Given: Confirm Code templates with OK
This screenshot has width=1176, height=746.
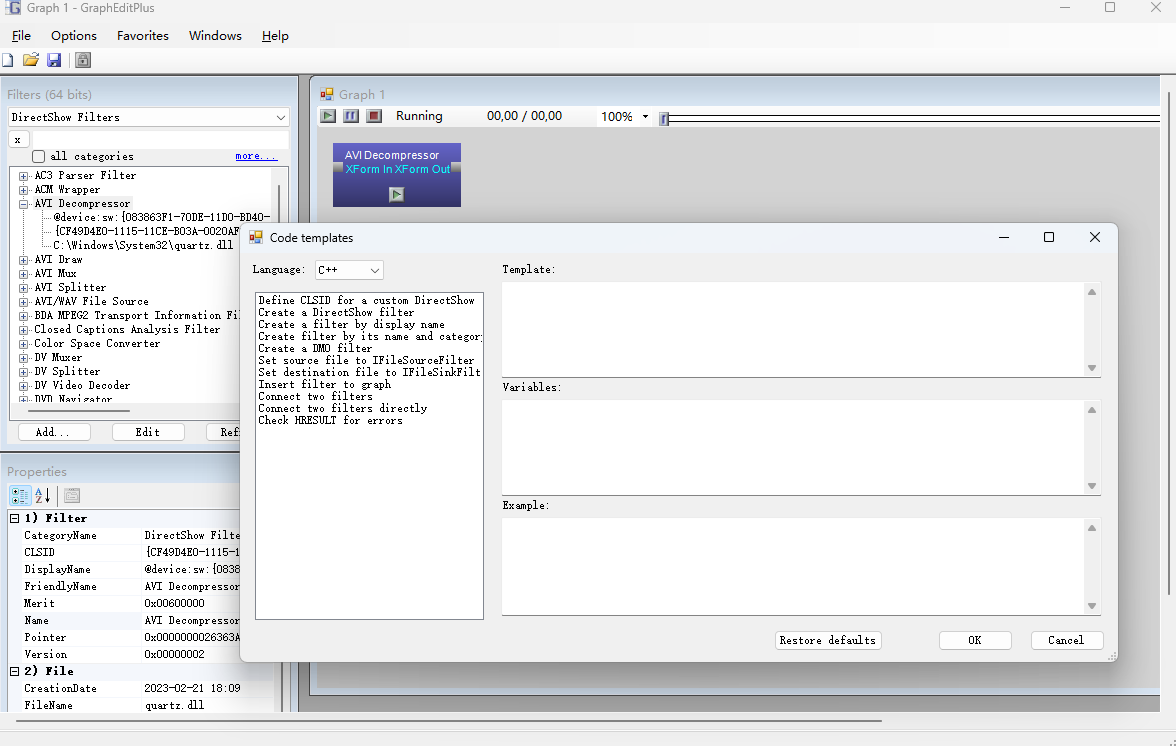Looking at the screenshot, I should [x=975, y=640].
